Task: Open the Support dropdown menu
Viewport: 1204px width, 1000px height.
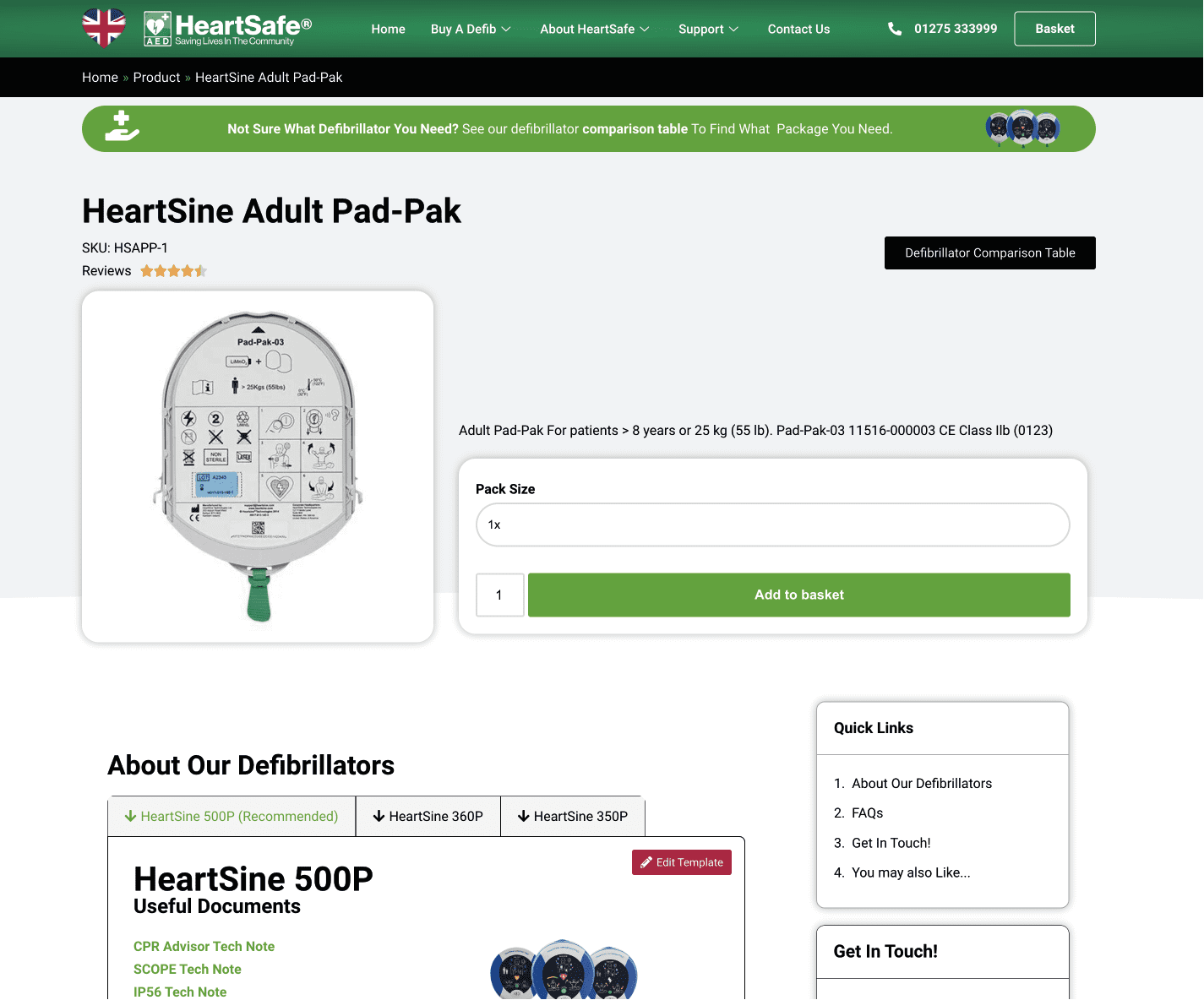Action: pyautogui.click(x=708, y=29)
